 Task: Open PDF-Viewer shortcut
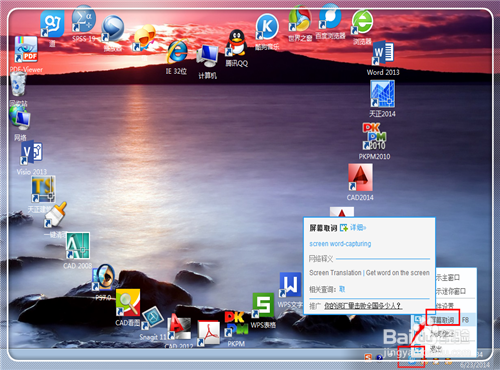26,49
